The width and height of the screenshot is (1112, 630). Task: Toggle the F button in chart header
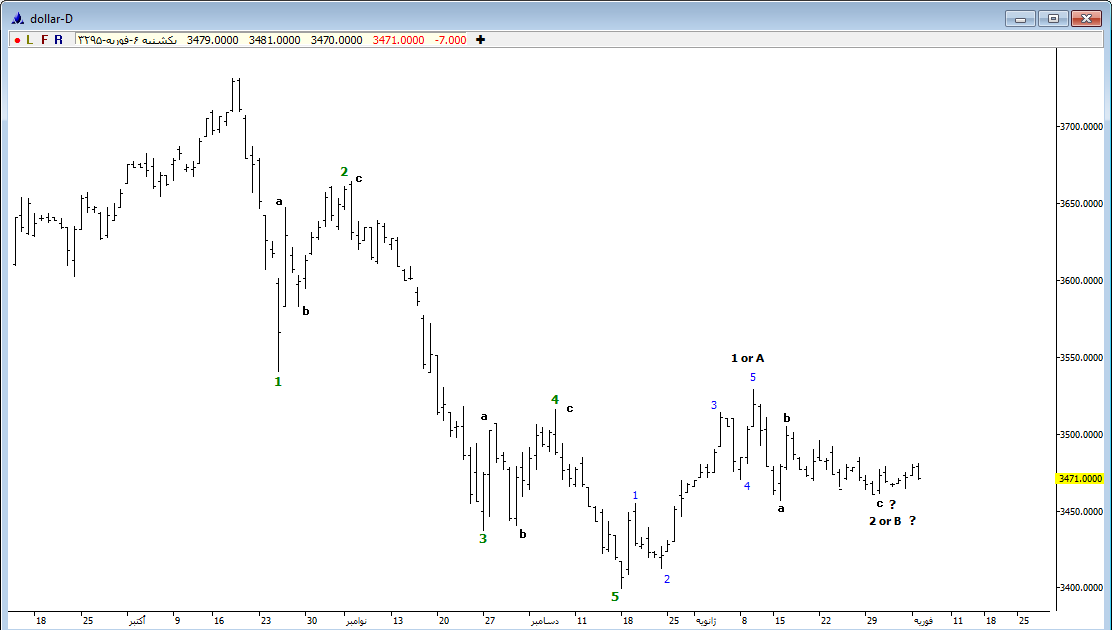pos(44,40)
